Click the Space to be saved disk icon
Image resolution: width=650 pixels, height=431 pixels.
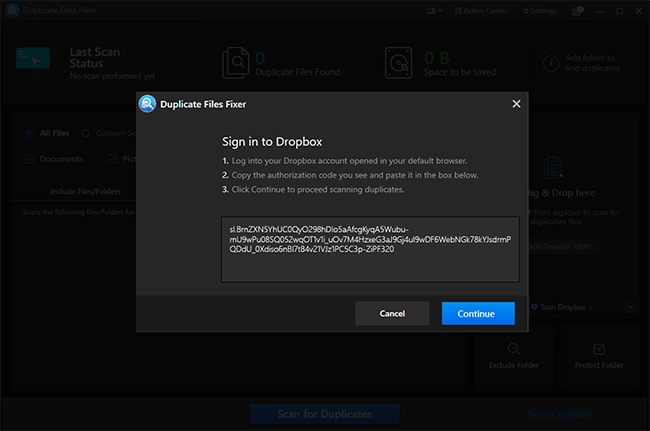(398, 63)
